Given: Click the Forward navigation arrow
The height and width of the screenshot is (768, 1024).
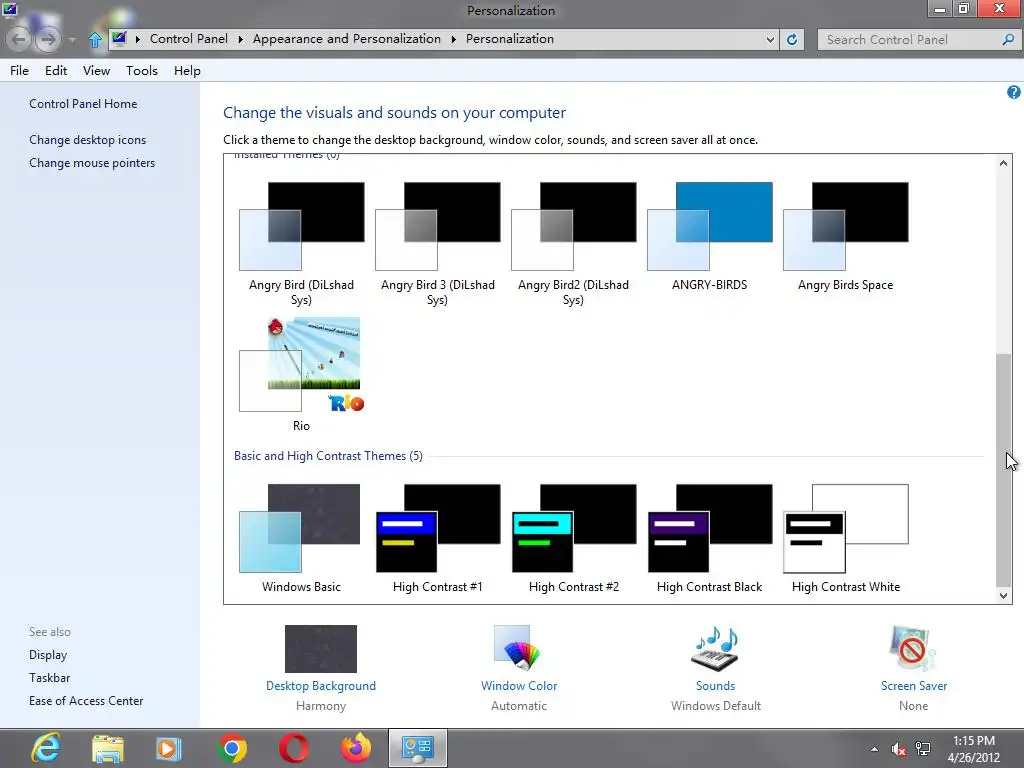Looking at the screenshot, I should tap(48, 40).
